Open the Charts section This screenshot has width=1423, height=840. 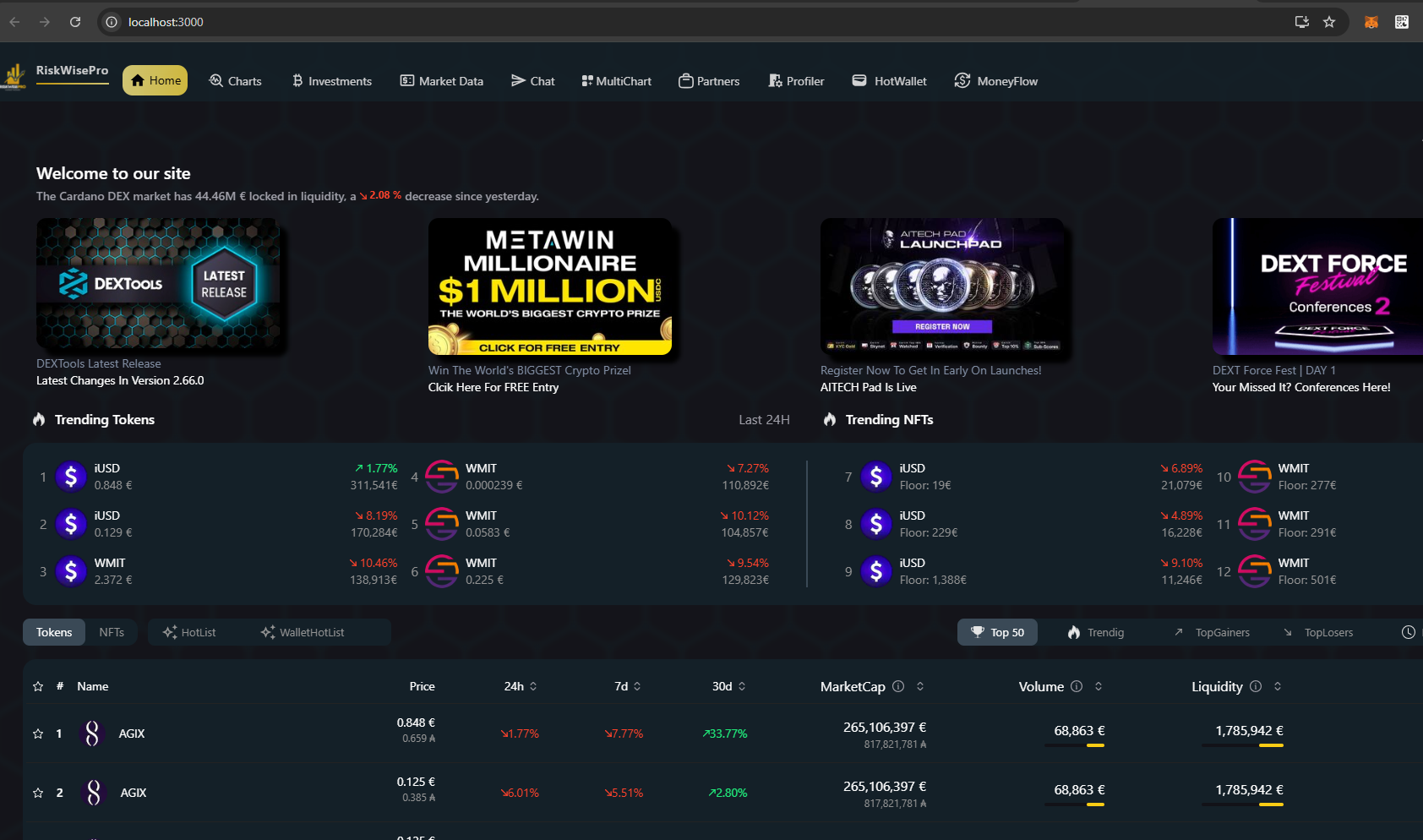(236, 80)
